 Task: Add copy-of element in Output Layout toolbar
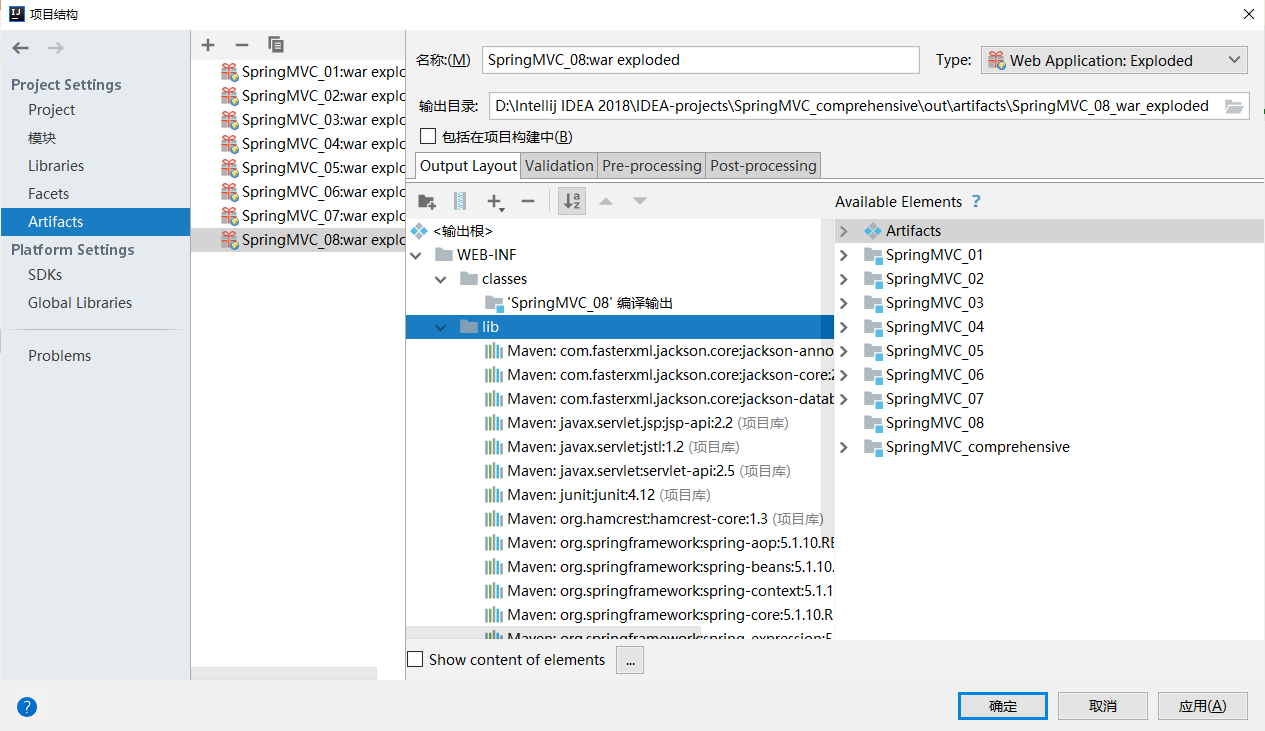pyautogui.click(x=495, y=201)
